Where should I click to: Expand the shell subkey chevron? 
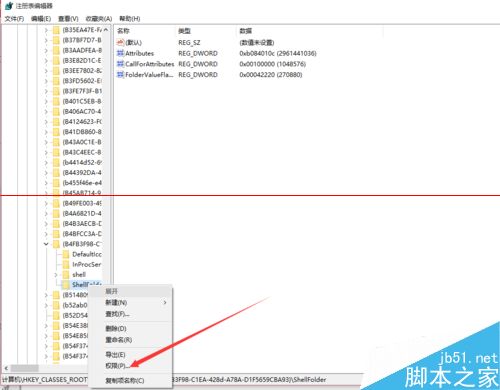[56, 275]
